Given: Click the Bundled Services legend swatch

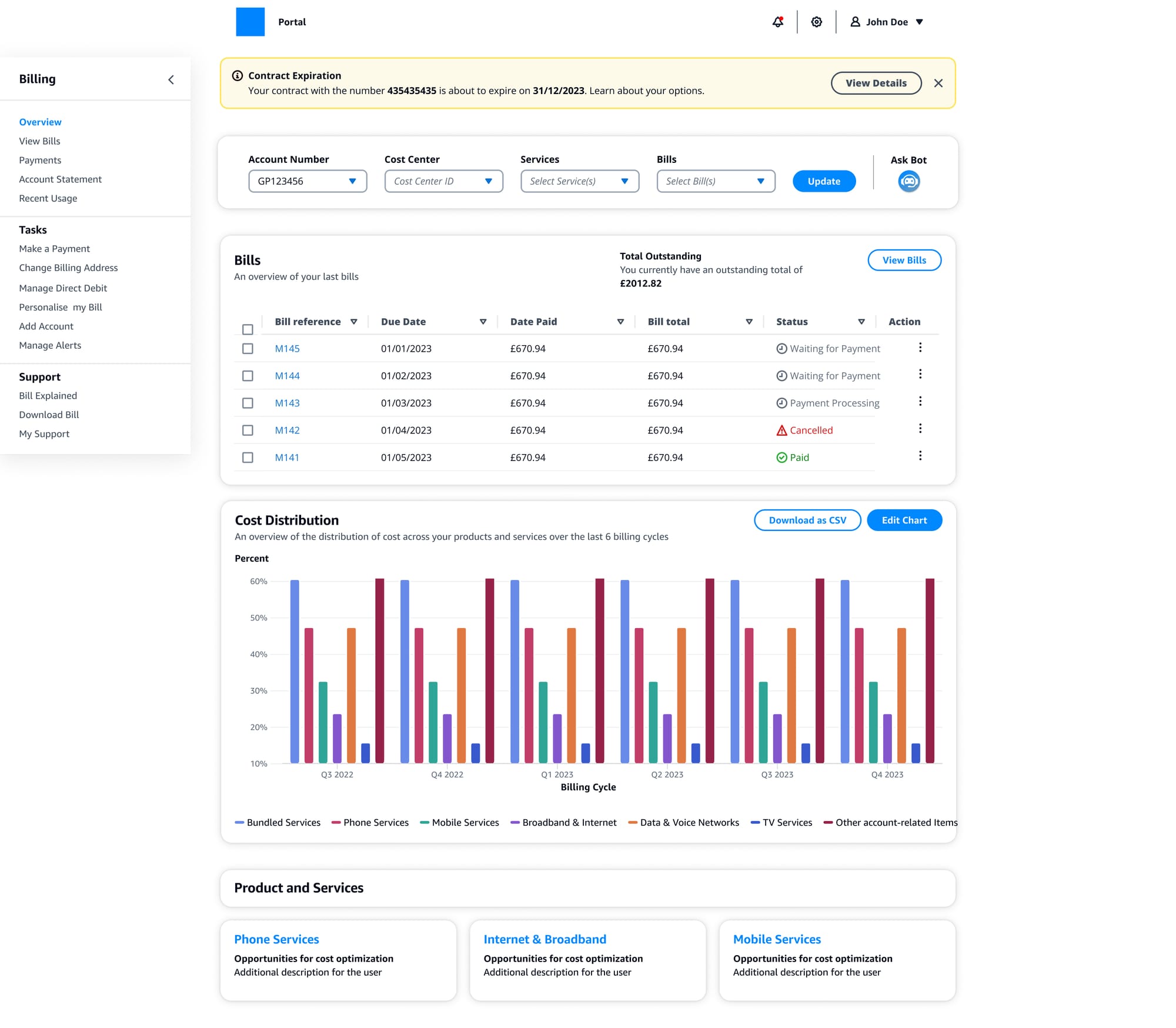Looking at the screenshot, I should pyautogui.click(x=239, y=822).
